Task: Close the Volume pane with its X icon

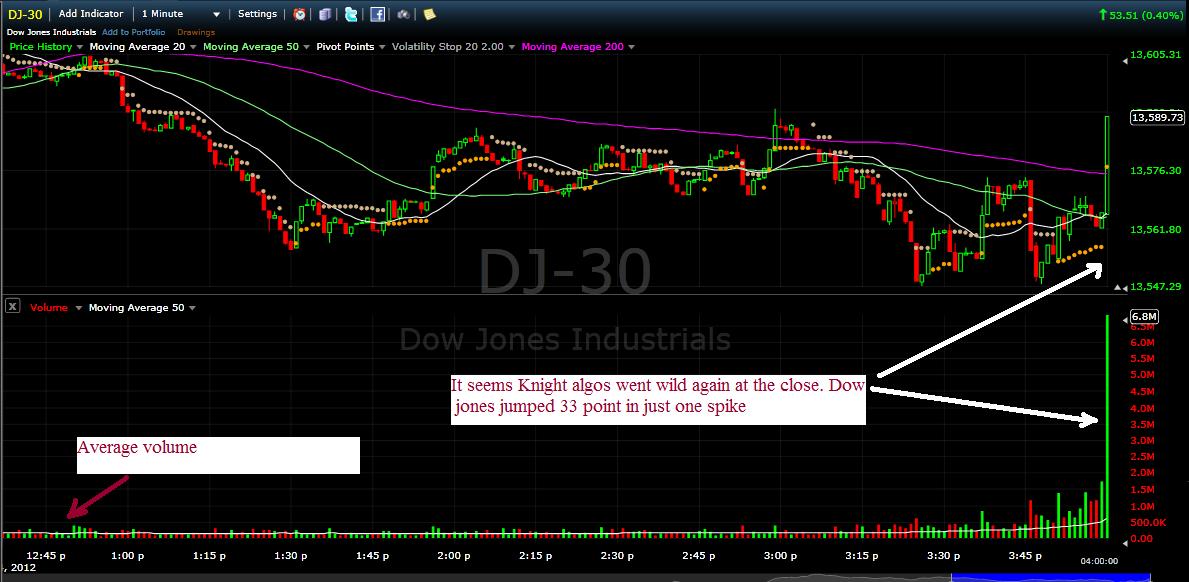Action: (12, 306)
